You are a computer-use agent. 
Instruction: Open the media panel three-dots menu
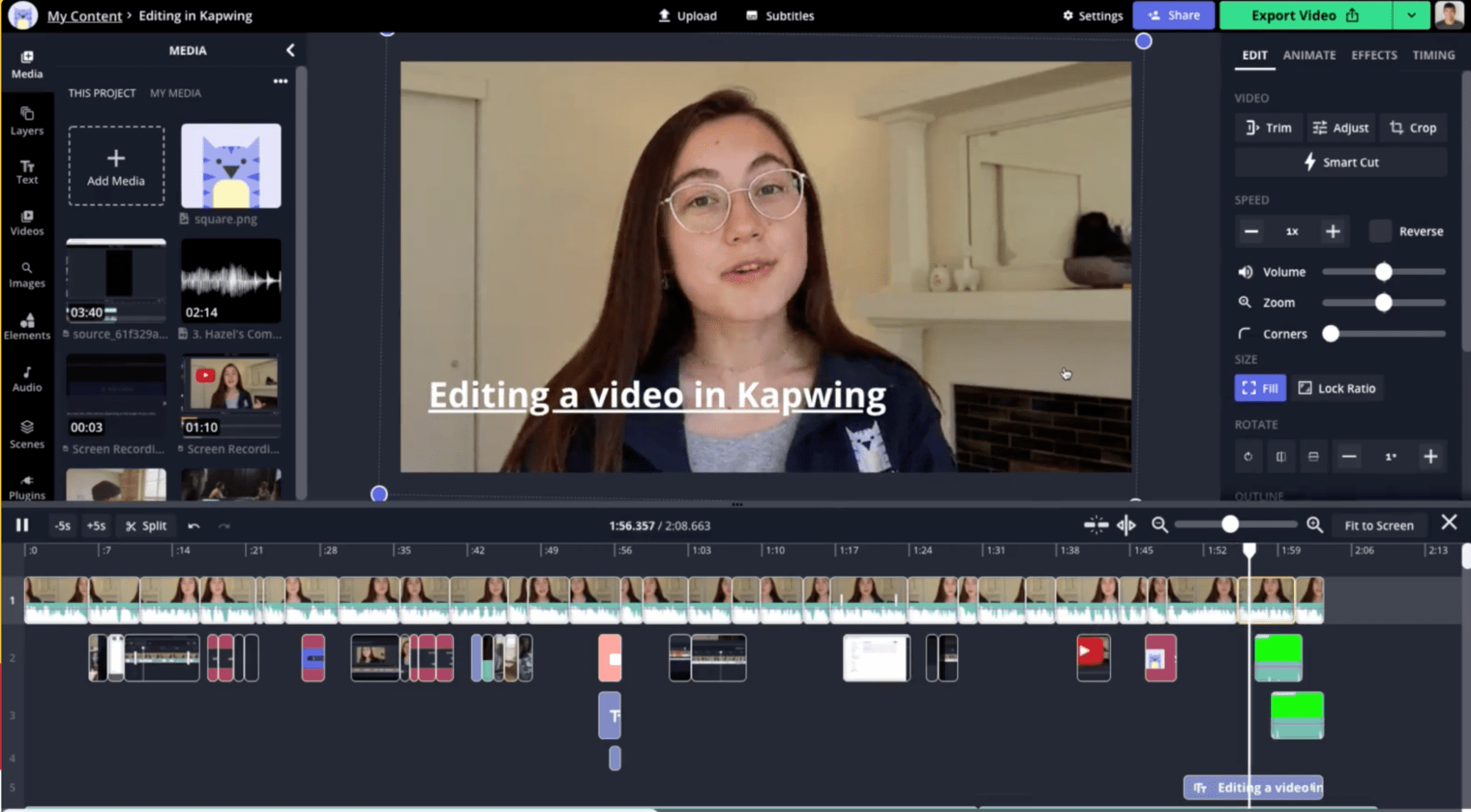(280, 81)
